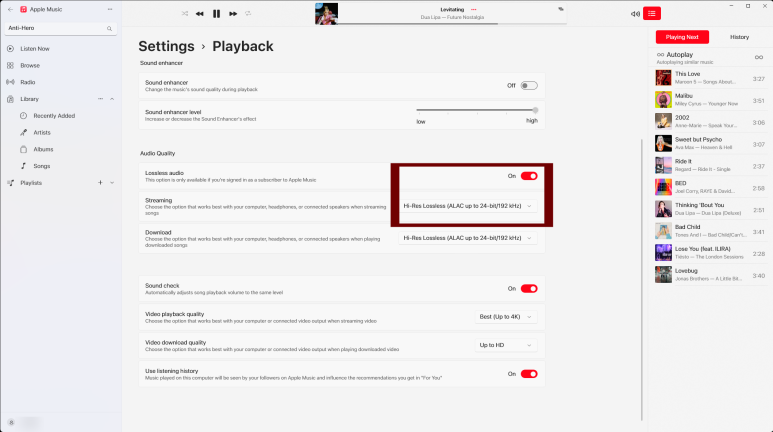Click the lyrics icon in player
Screen dimensions: 773x432
click(561, 9)
